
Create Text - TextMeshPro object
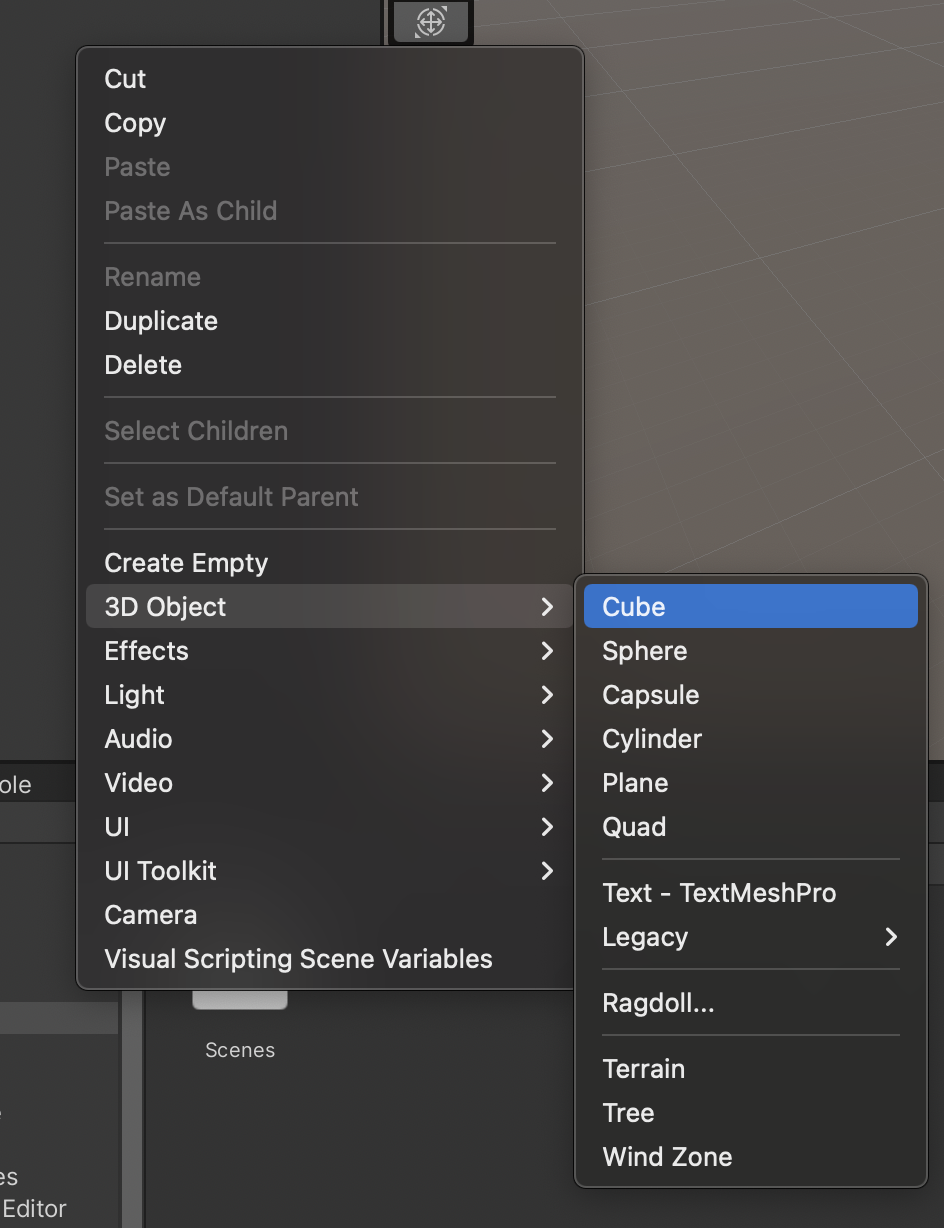point(719,893)
